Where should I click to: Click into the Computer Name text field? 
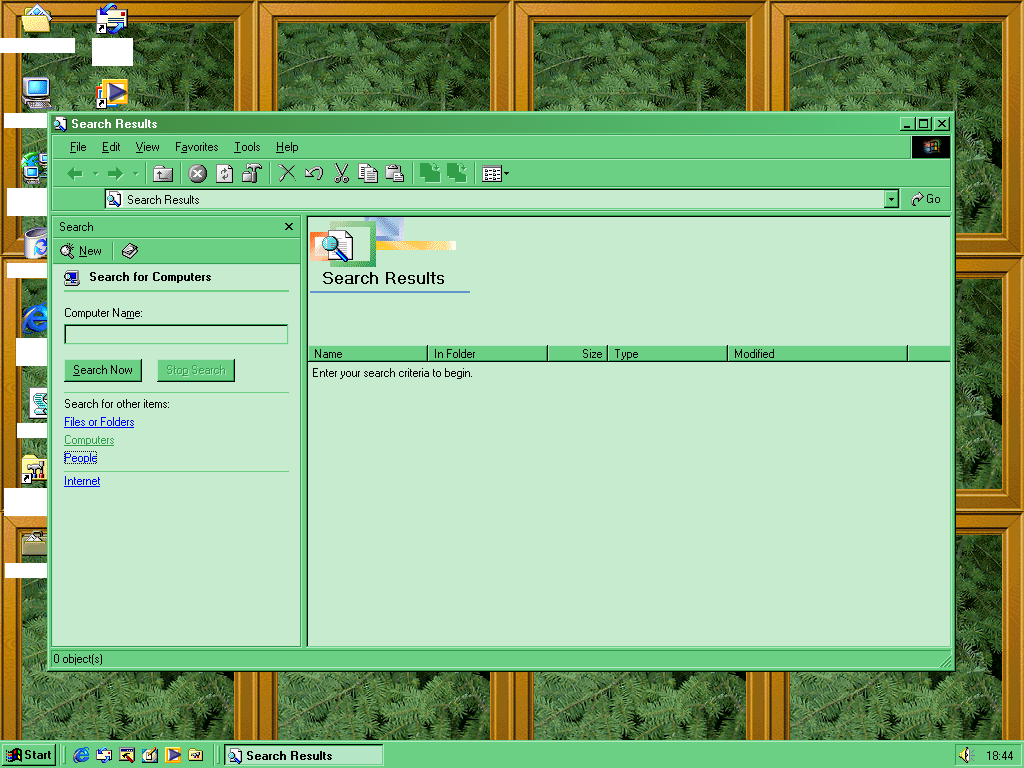coord(176,335)
